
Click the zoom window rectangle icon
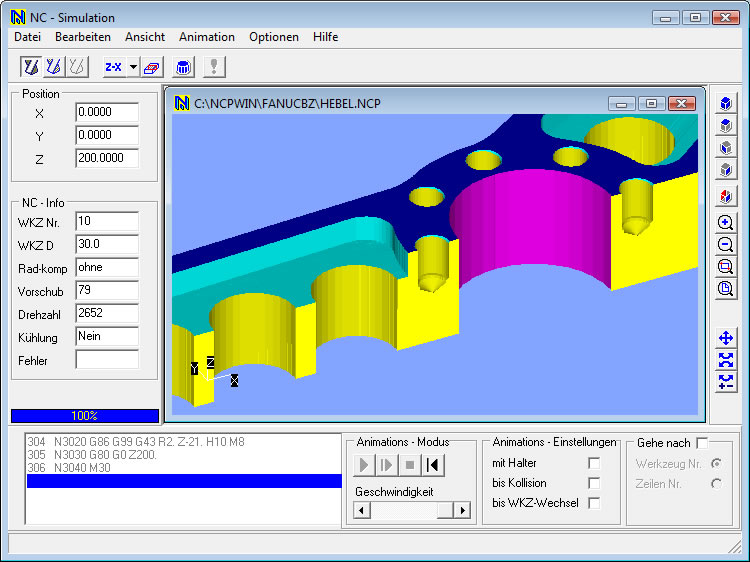pos(726,266)
